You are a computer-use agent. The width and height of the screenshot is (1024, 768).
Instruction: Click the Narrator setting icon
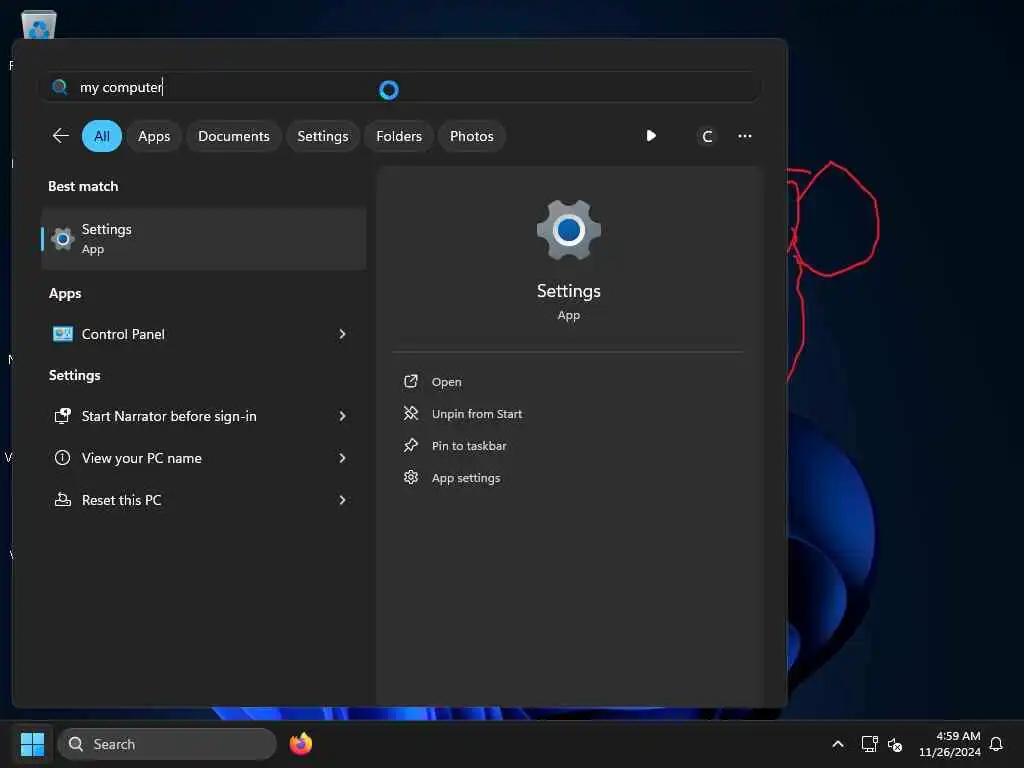(x=63, y=416)
